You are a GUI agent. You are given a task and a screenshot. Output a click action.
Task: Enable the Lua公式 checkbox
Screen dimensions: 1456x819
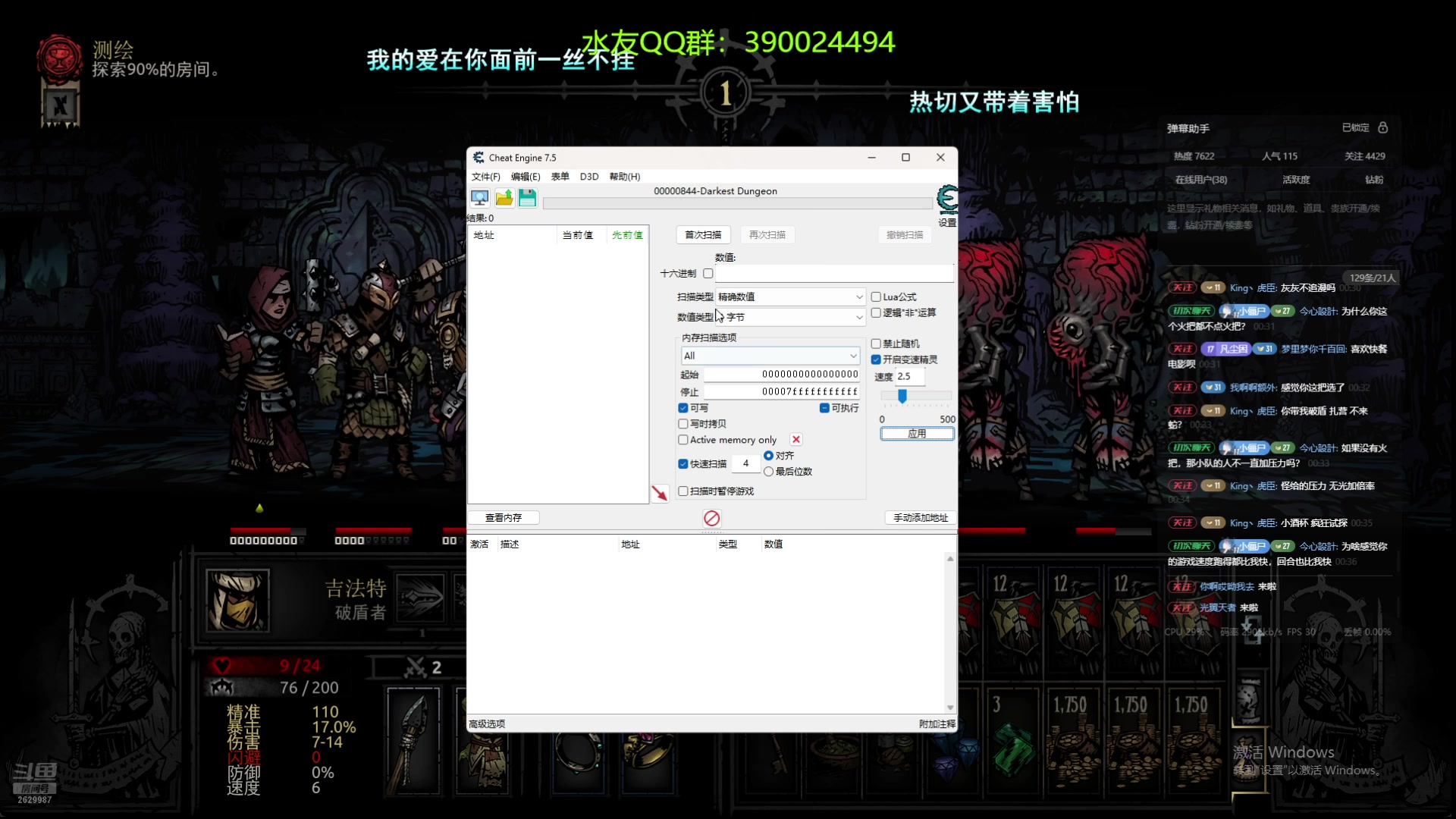tap(876, 297)
